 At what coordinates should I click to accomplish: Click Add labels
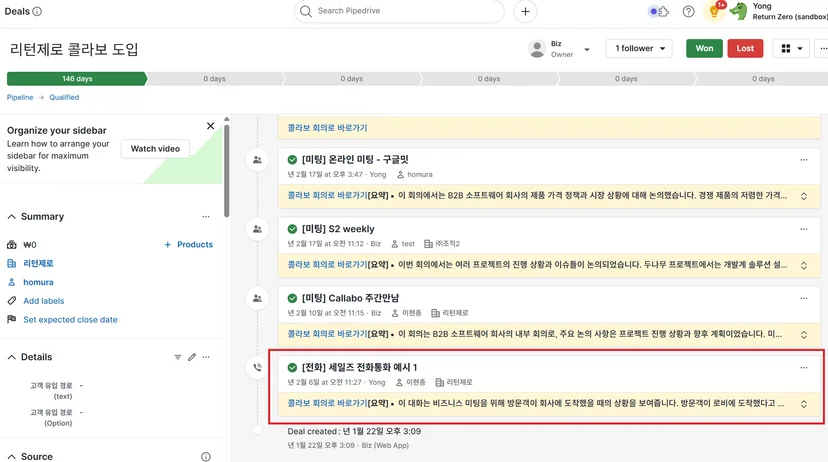click(43, 301)
